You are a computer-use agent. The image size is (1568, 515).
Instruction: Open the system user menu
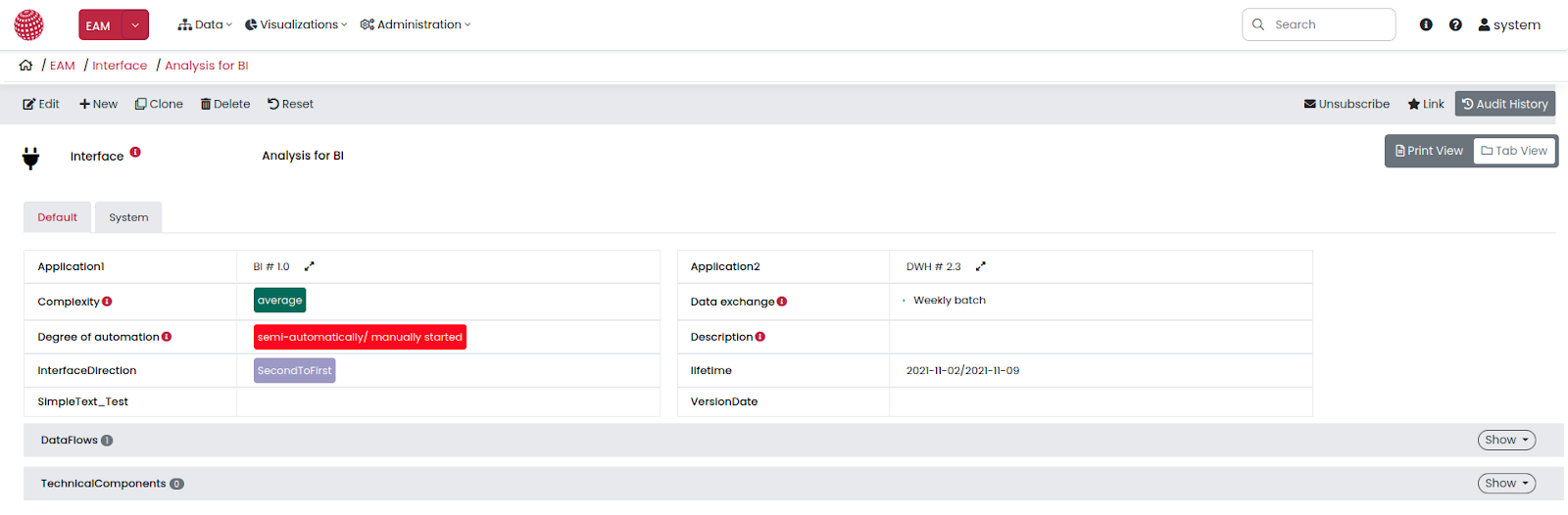tap(1509, 24)
